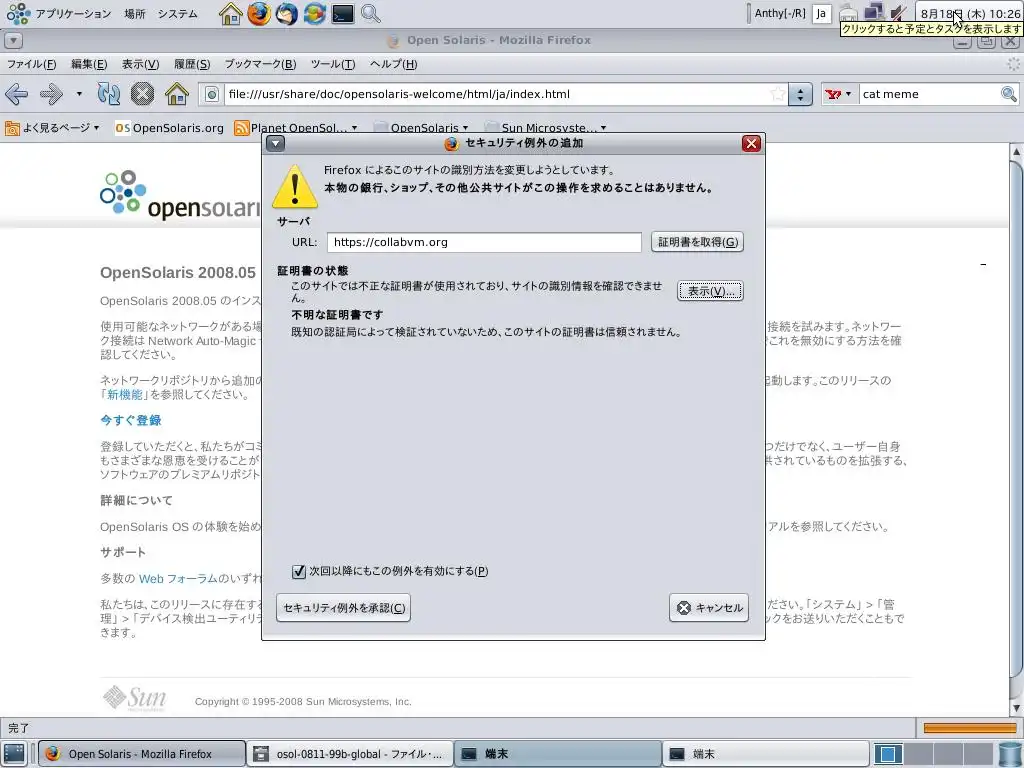Viewport: 1024px width, 768px height.
Task: Launch Thunderbird mail from the top panel
Action: click(287, 13)
